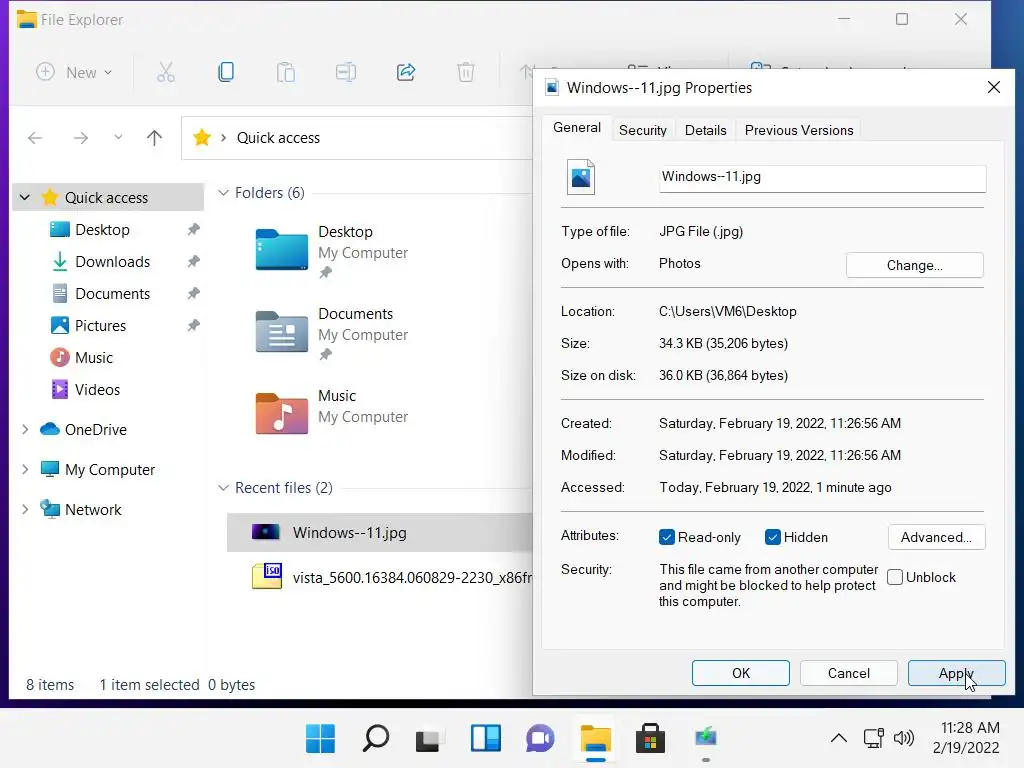The width and height of the screenshot is (1024, 768).
Task: Click the Quick access star in address bar
Action: 202,137
